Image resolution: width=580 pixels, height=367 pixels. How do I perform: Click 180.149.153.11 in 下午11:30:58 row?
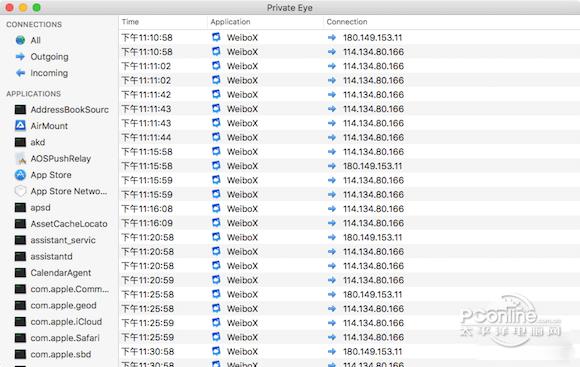(x=372, y=351)
